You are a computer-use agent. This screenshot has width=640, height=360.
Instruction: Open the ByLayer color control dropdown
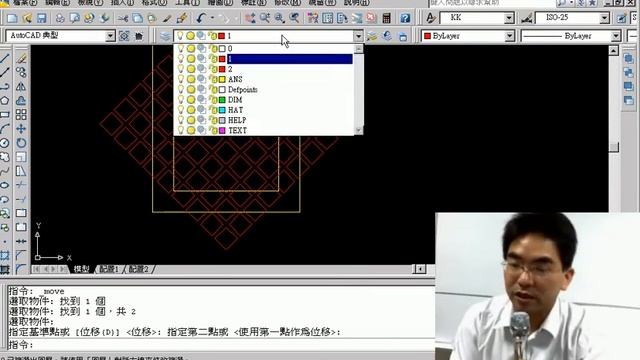click(x=509, y=36)
